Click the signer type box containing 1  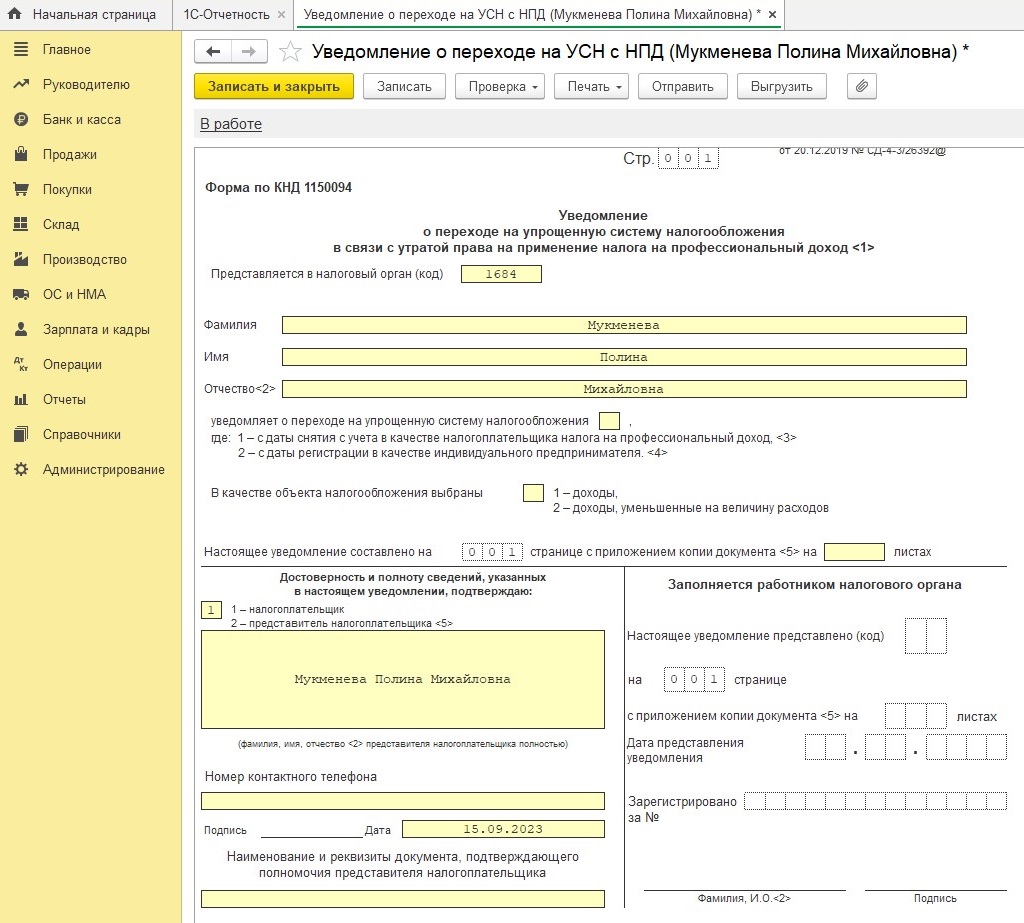coord(211,610)
